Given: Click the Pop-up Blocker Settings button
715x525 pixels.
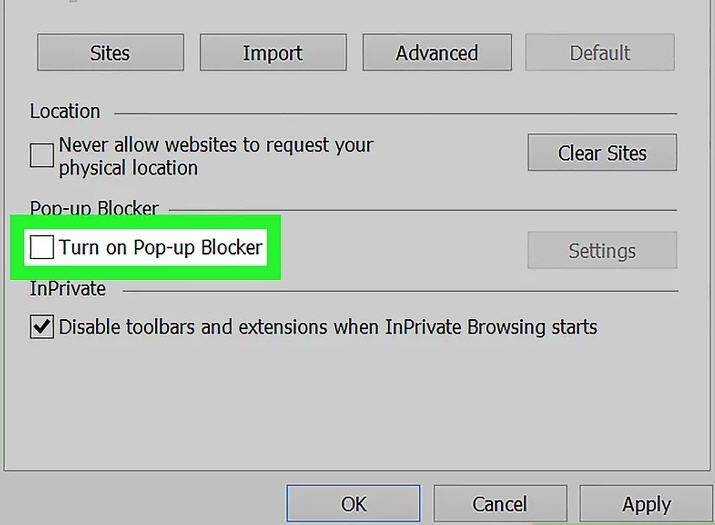Looking at the screenshot, I should (x=602, y=251).
